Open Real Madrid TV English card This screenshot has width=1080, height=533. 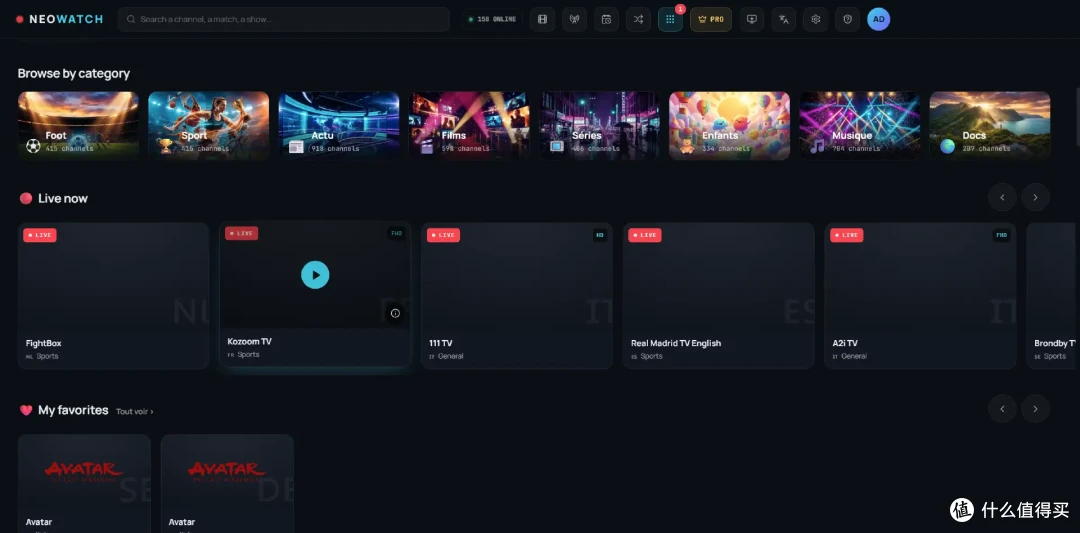click(x=718, y=295)
